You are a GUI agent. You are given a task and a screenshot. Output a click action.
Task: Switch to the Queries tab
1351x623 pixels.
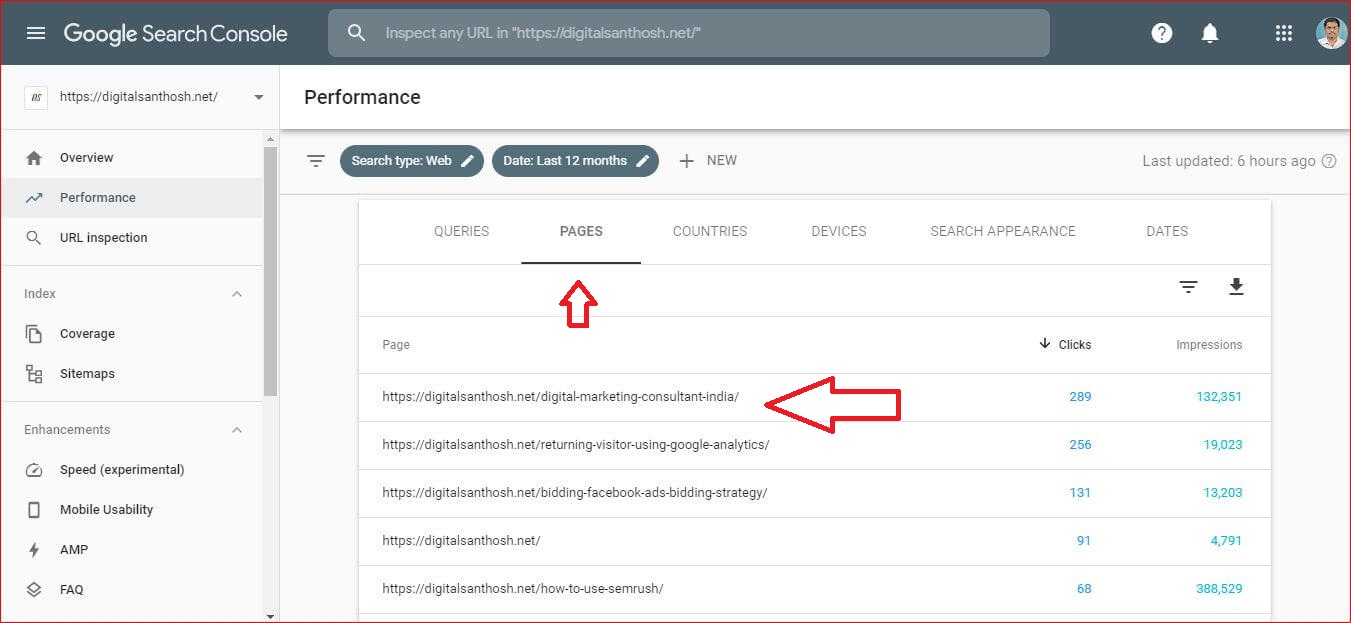(461, 231)
